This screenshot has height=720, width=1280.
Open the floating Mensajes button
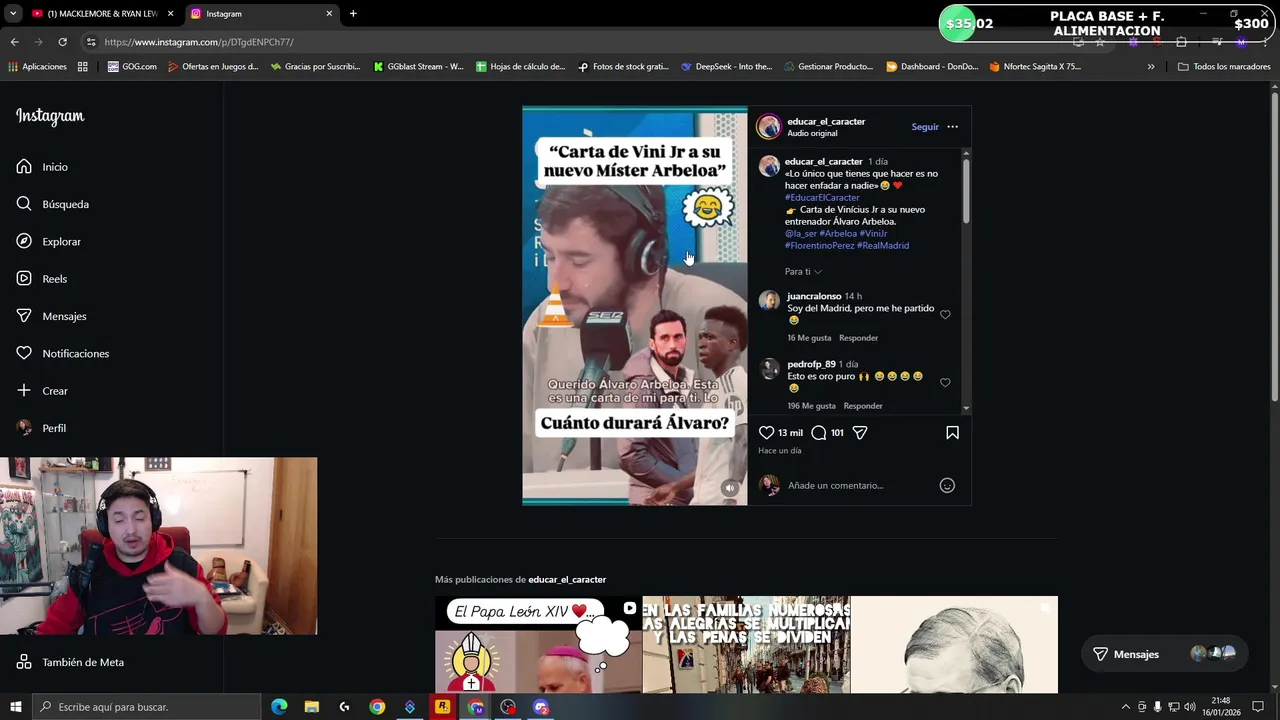pos(1166,654)
